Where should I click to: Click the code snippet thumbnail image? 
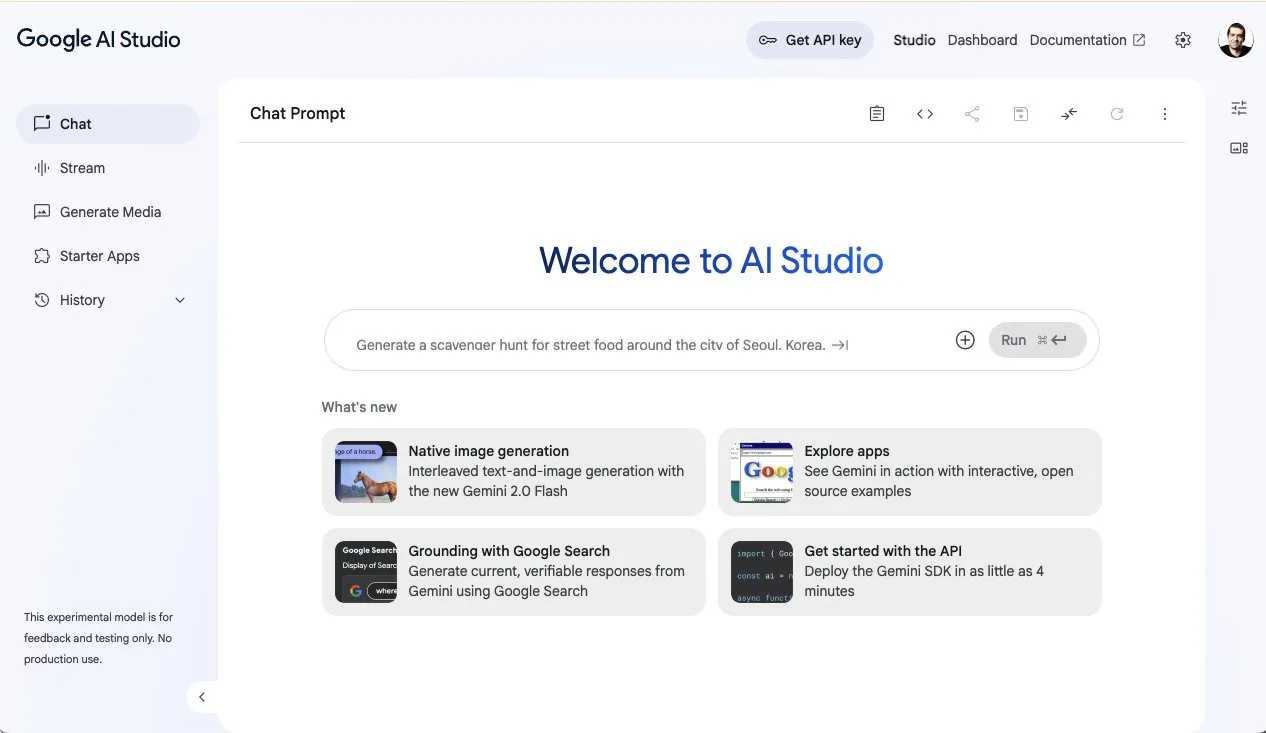pyautogui.click(x=762, y=572)
